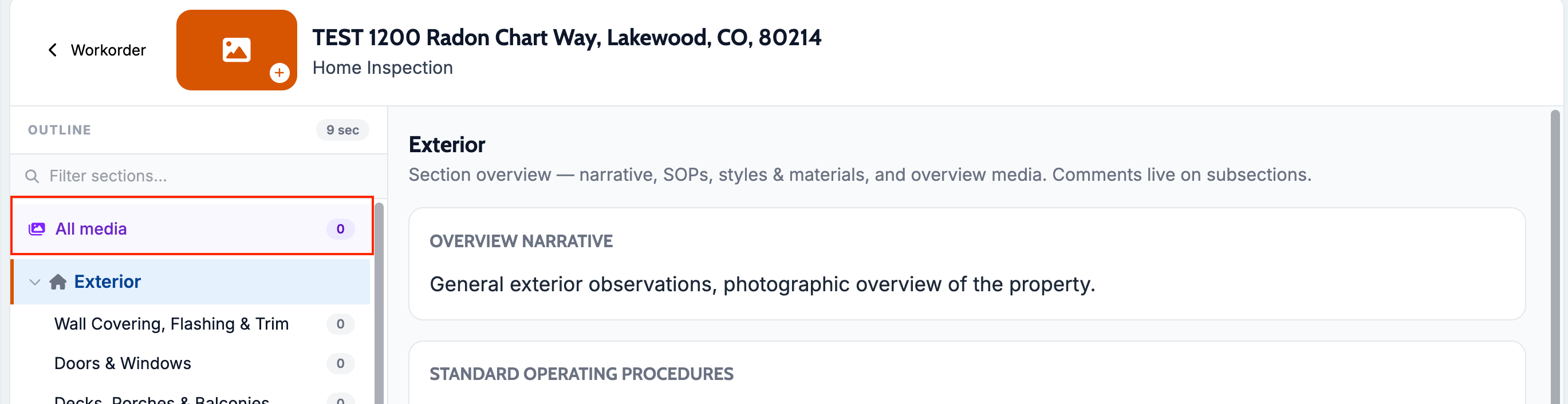Click the outline sidebar scrollbar
This screenshot has width=1568, height=404.
[379, 304]
